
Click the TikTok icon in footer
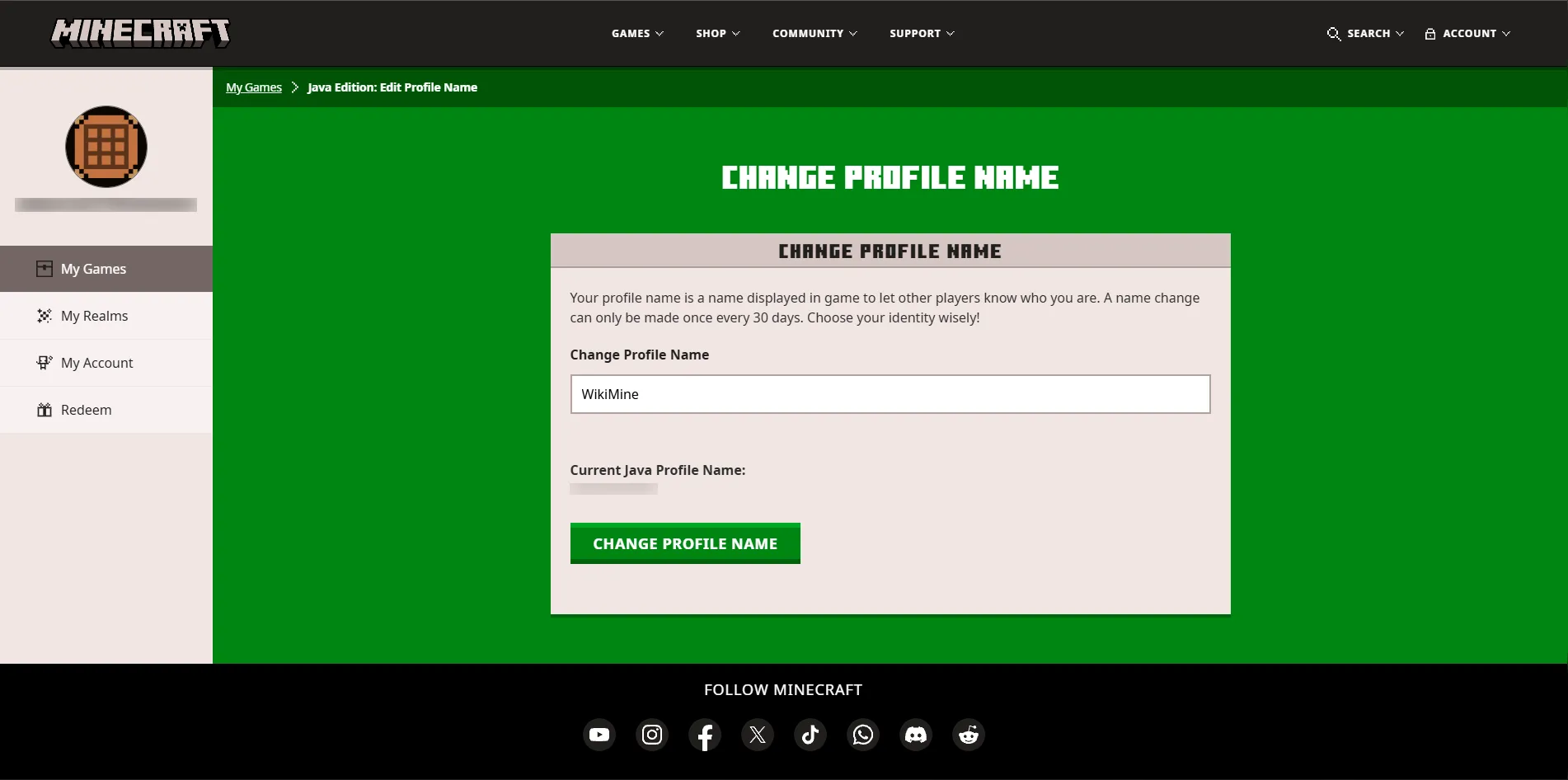point(810,735)
